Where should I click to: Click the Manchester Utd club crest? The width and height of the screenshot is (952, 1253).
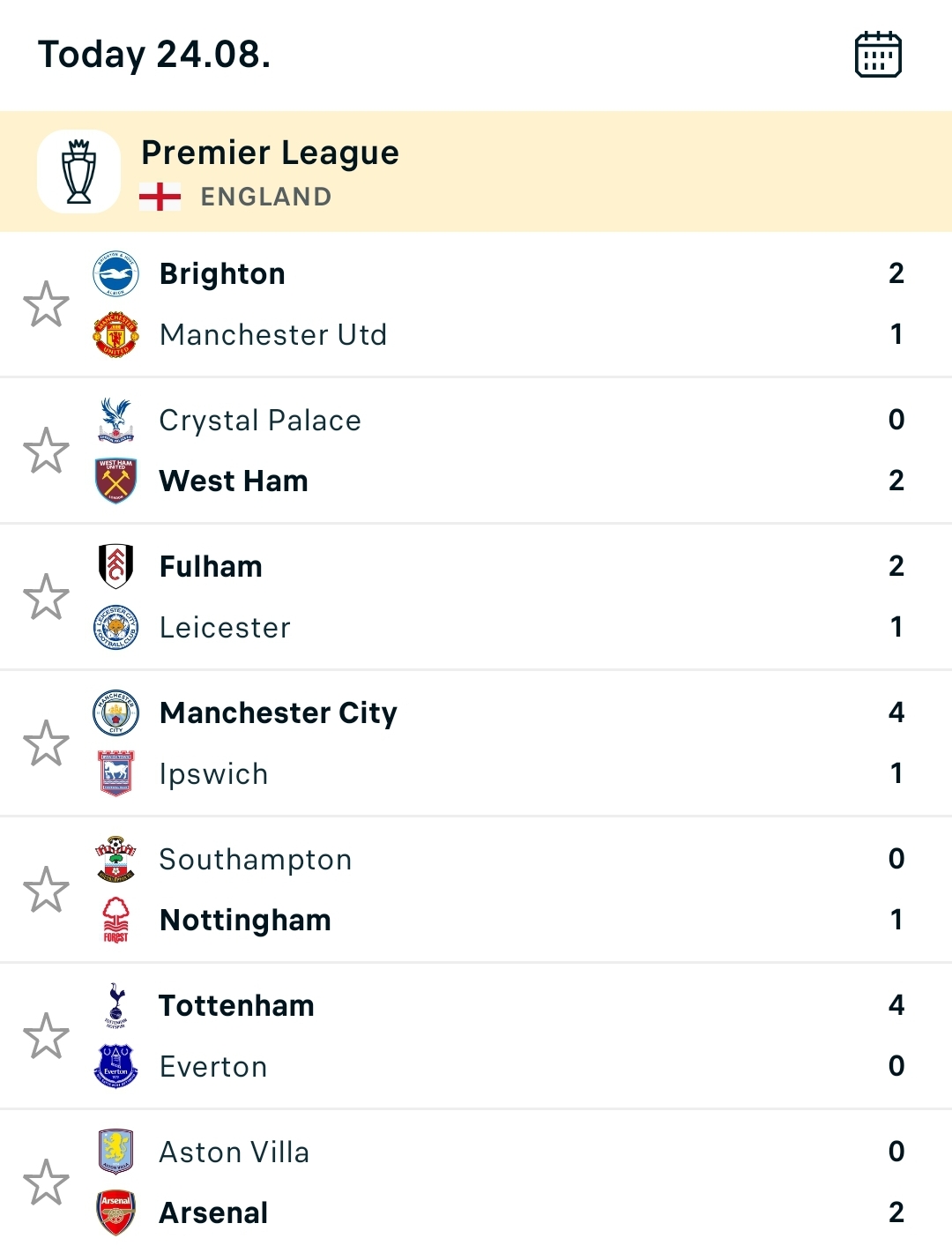(115, 334)
